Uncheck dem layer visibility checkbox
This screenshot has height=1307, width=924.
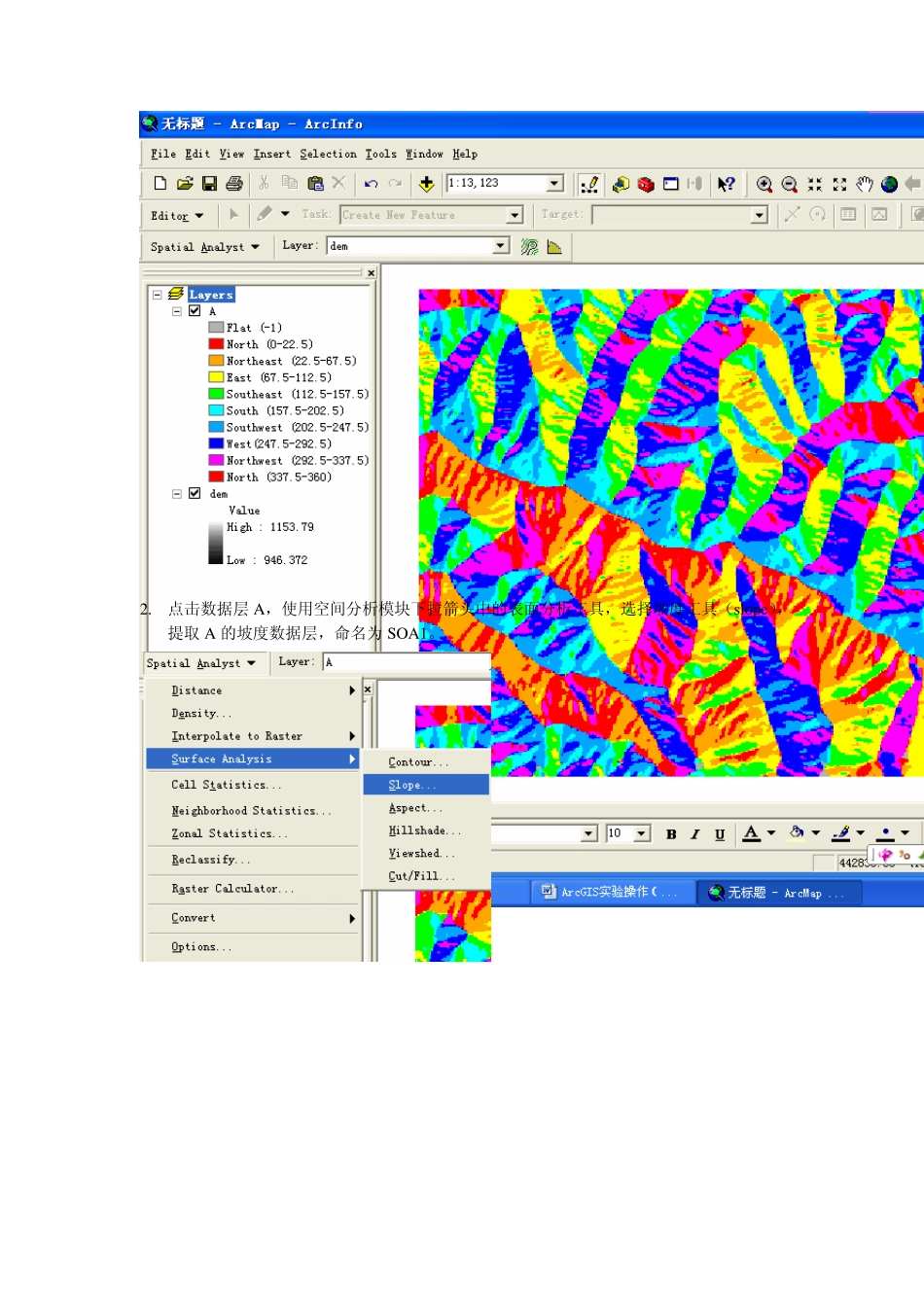195,493
